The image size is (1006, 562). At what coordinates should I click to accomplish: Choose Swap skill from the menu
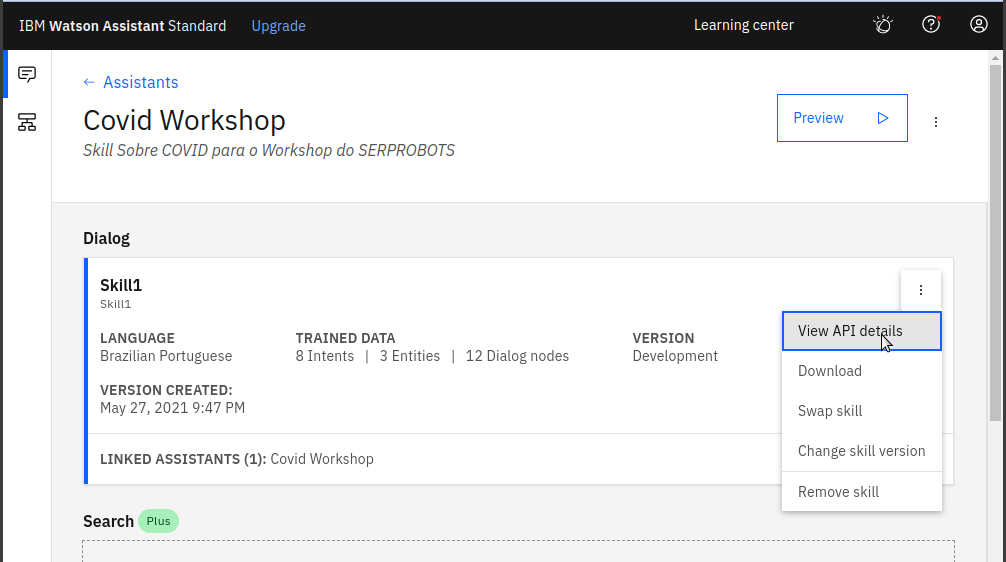coord(862,411)
